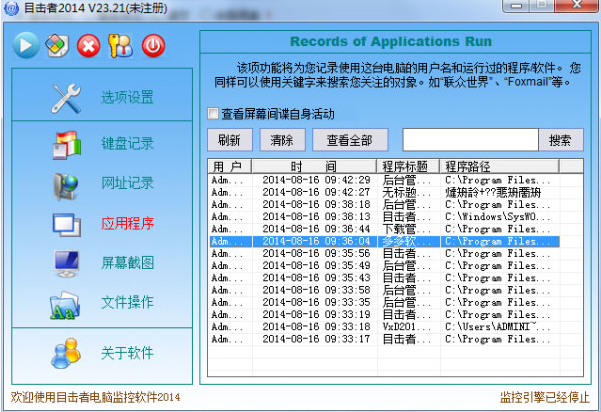The width and height of the screenshot is (601, 412).
Task: Click the 清除 clear button
Action: [x=282, y=140]
